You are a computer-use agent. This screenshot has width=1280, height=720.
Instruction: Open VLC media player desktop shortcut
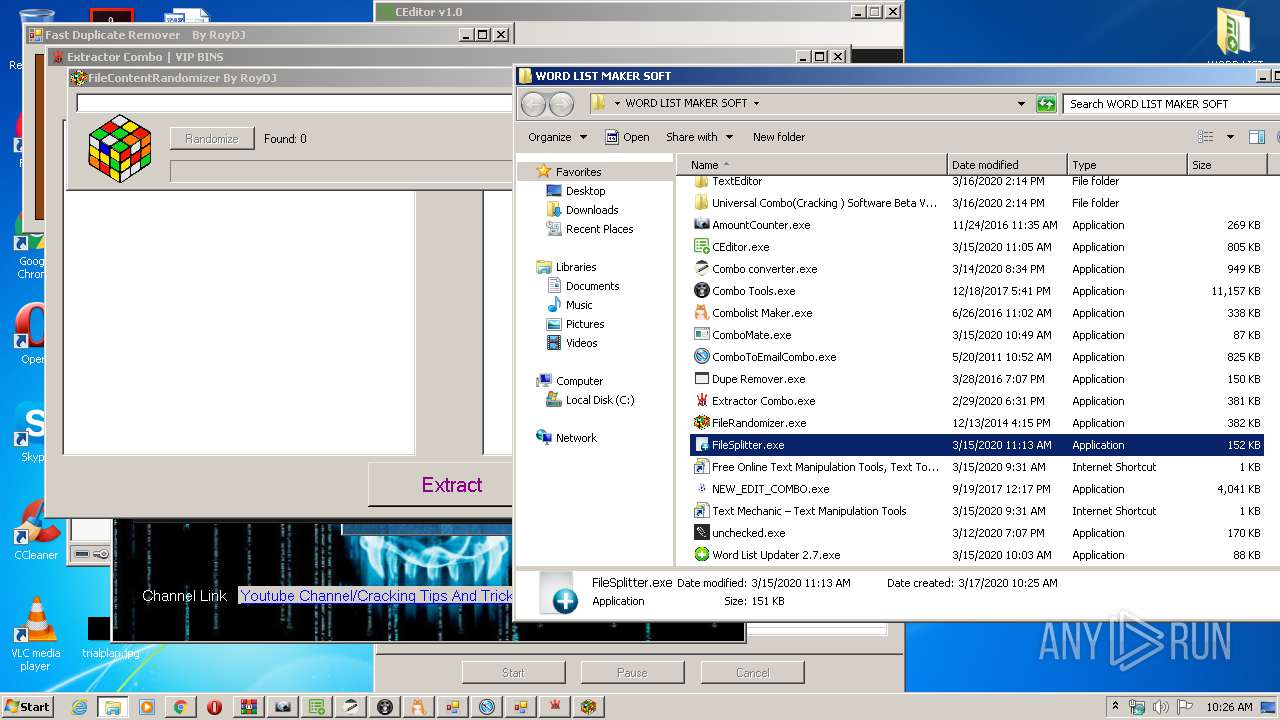(36, 634)
